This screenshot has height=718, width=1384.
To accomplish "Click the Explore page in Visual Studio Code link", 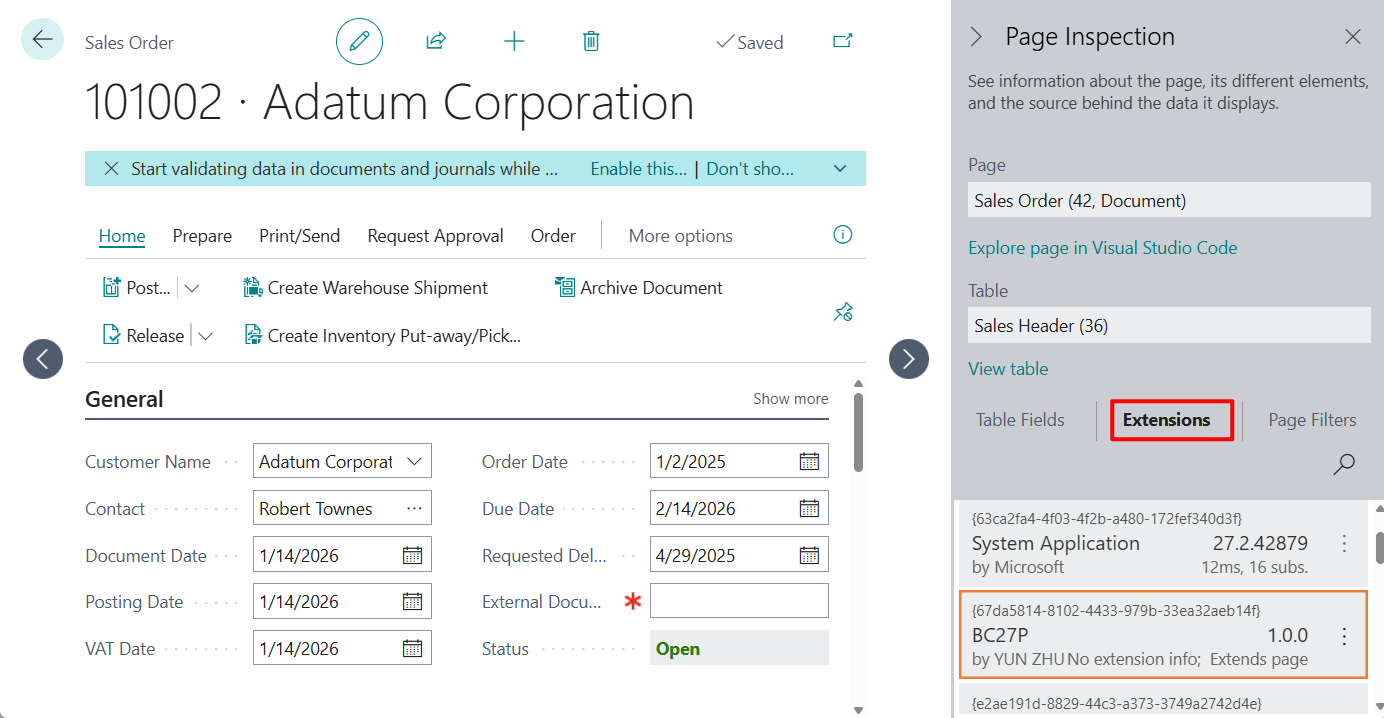I will (x=1102, y=247).
